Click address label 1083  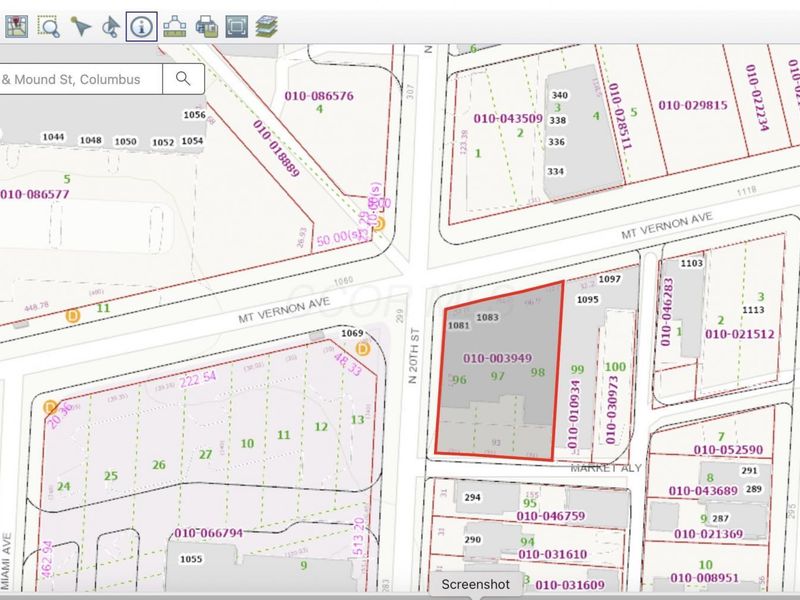(x=487, y=317)
